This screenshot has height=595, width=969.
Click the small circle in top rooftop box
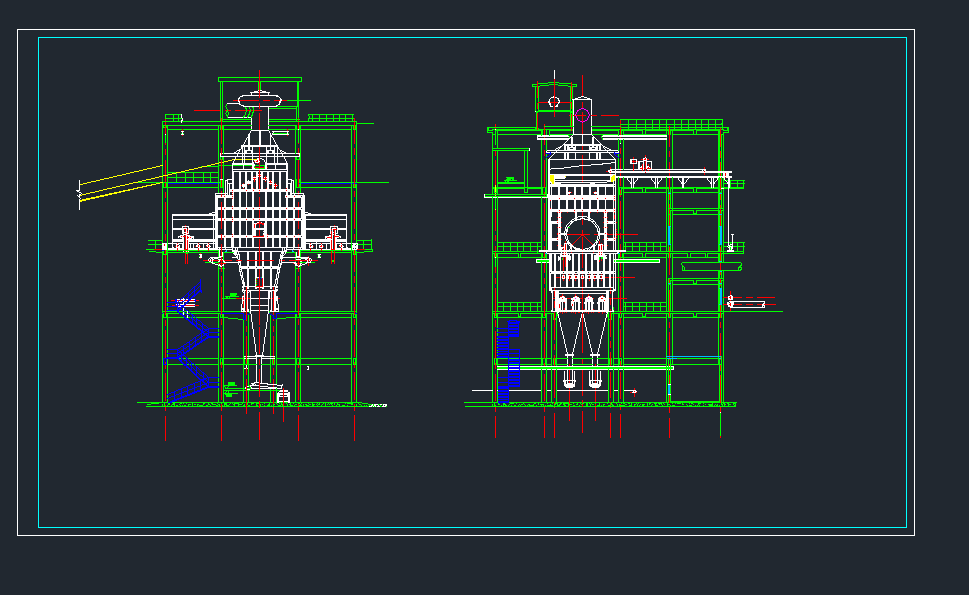point(554,101)
